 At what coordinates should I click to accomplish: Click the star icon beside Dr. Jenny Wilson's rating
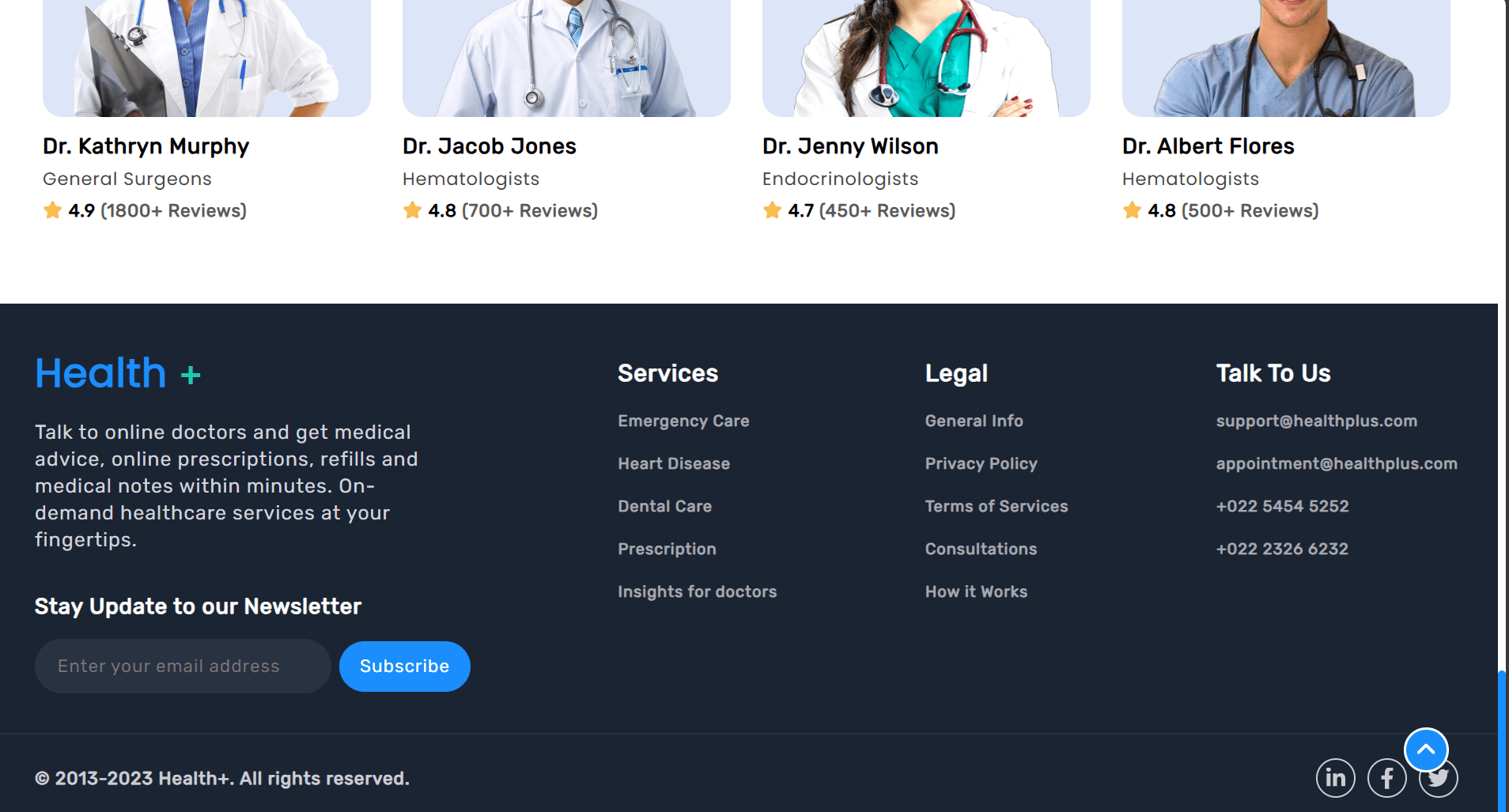[x=773, y=210]
